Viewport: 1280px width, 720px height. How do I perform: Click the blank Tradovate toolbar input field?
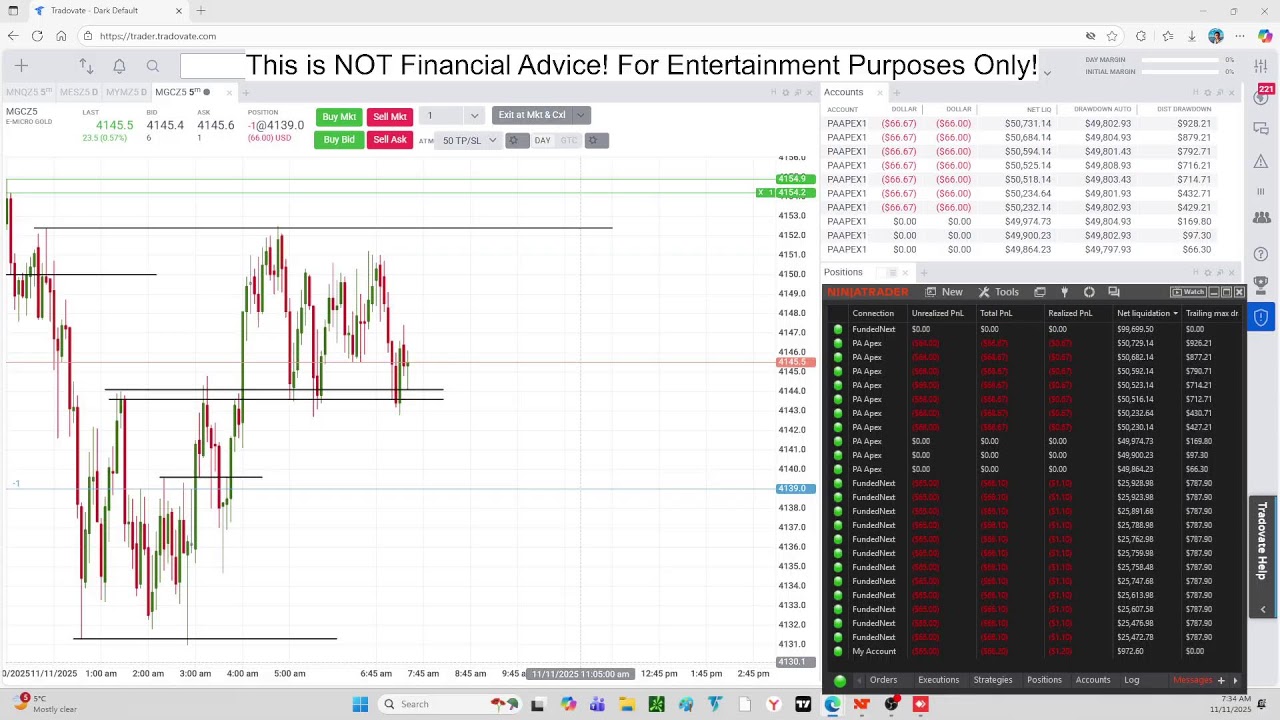pos(213,66)
